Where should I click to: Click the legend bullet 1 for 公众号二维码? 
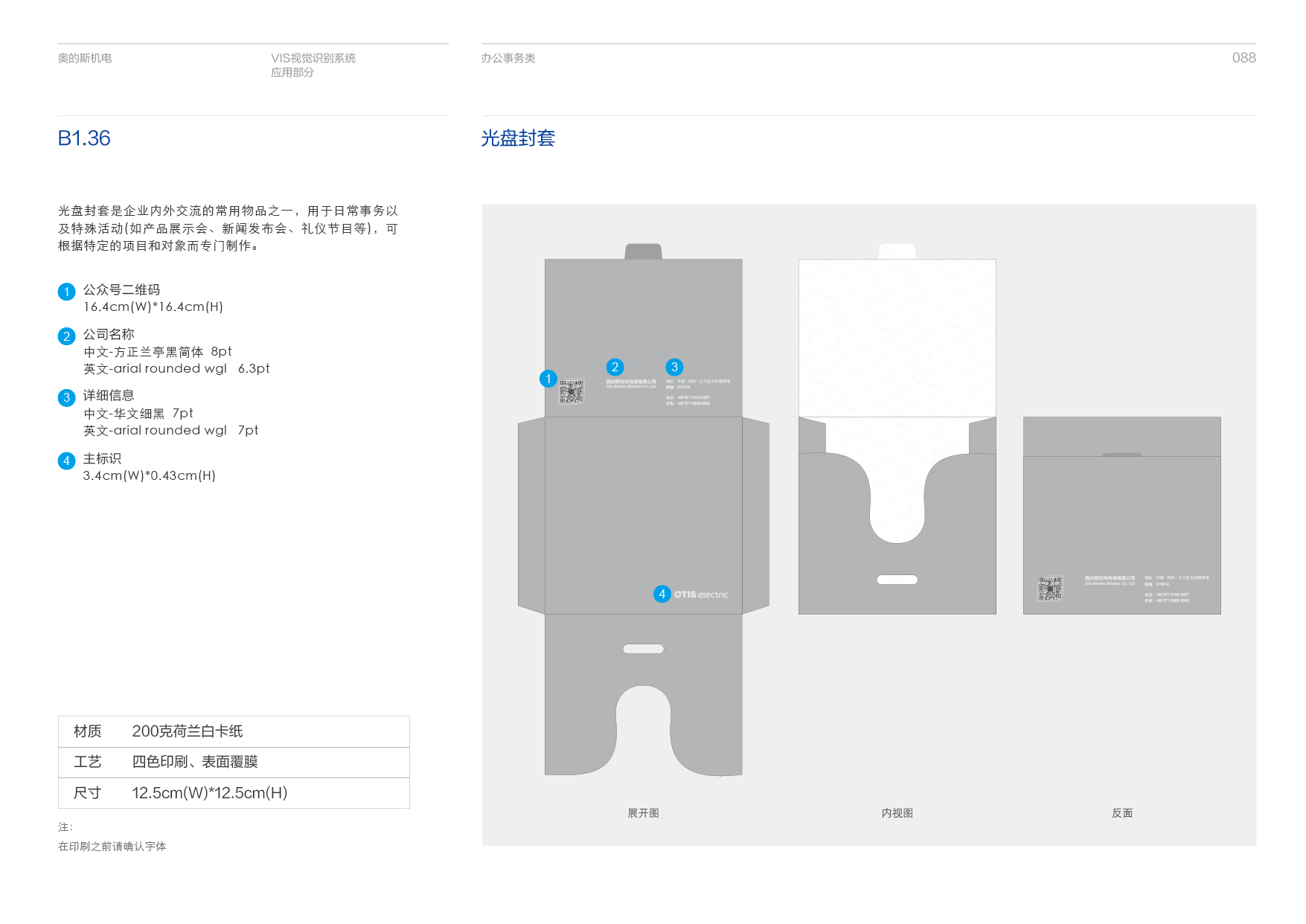66,292
